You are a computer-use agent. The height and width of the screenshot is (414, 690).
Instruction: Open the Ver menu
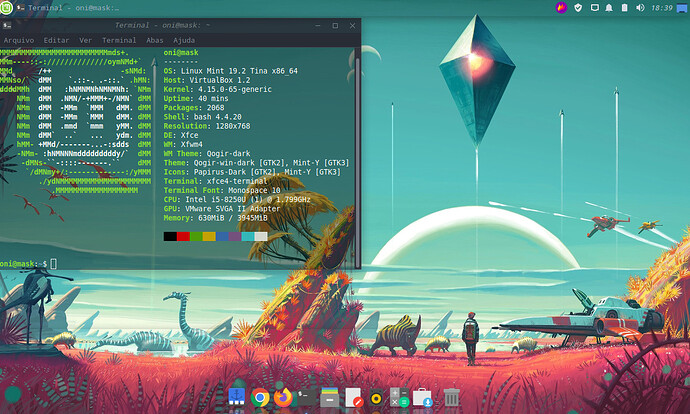click(x=85, y=40)
